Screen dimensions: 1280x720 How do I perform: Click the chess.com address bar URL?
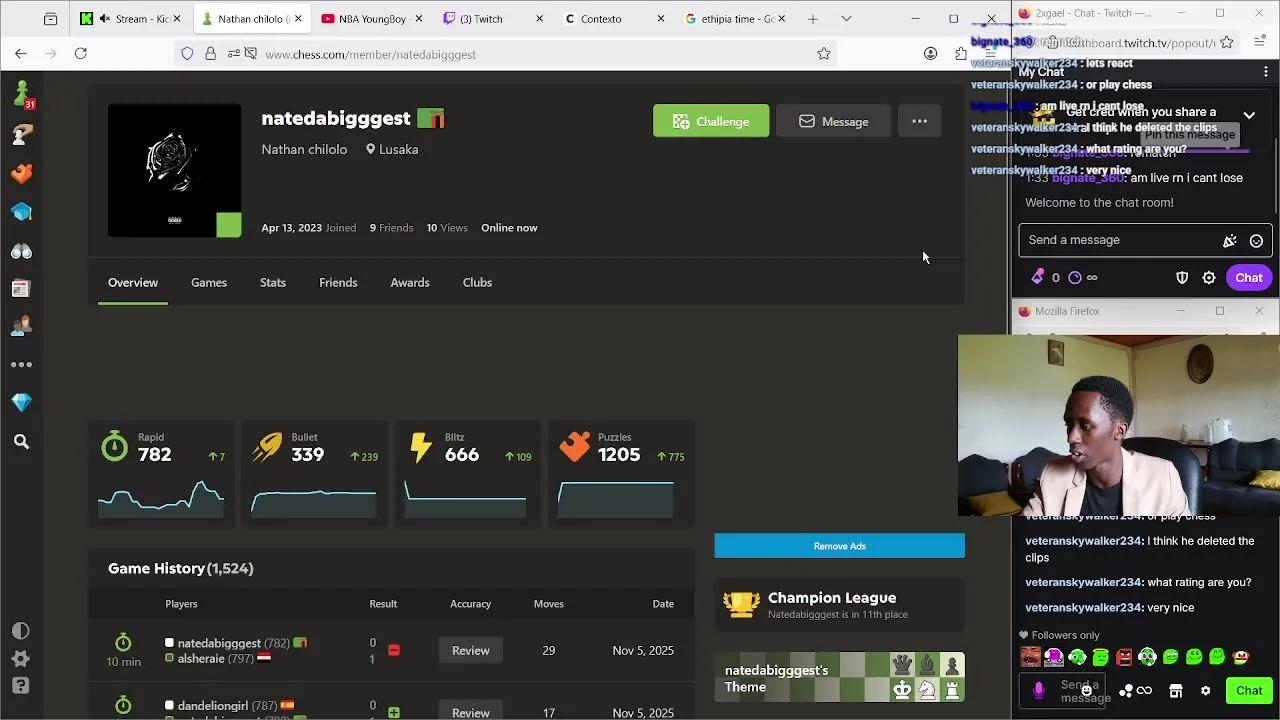[x=370, y=54]
